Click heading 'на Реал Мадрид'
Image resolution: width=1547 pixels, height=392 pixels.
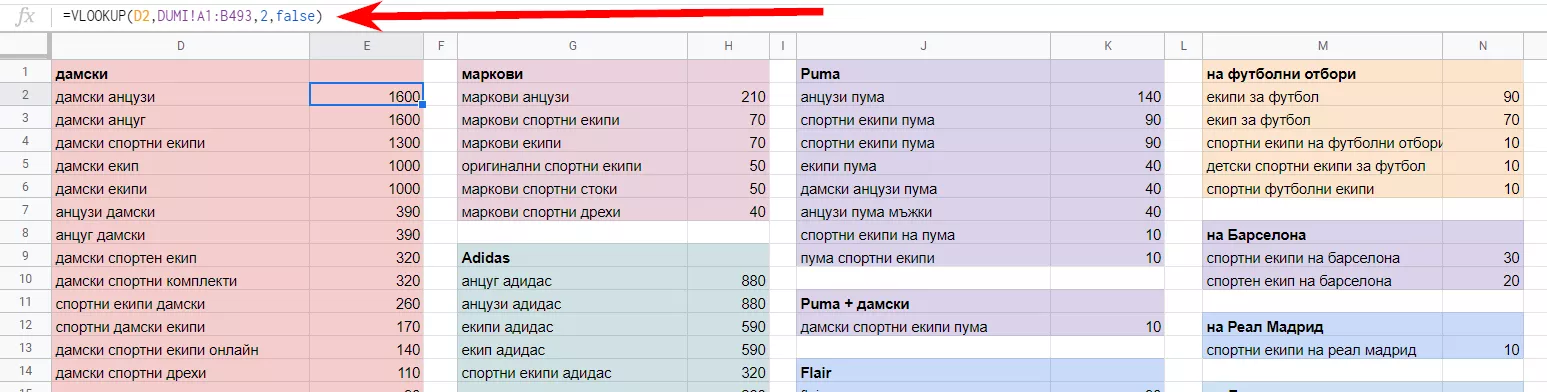[1322, 327]
